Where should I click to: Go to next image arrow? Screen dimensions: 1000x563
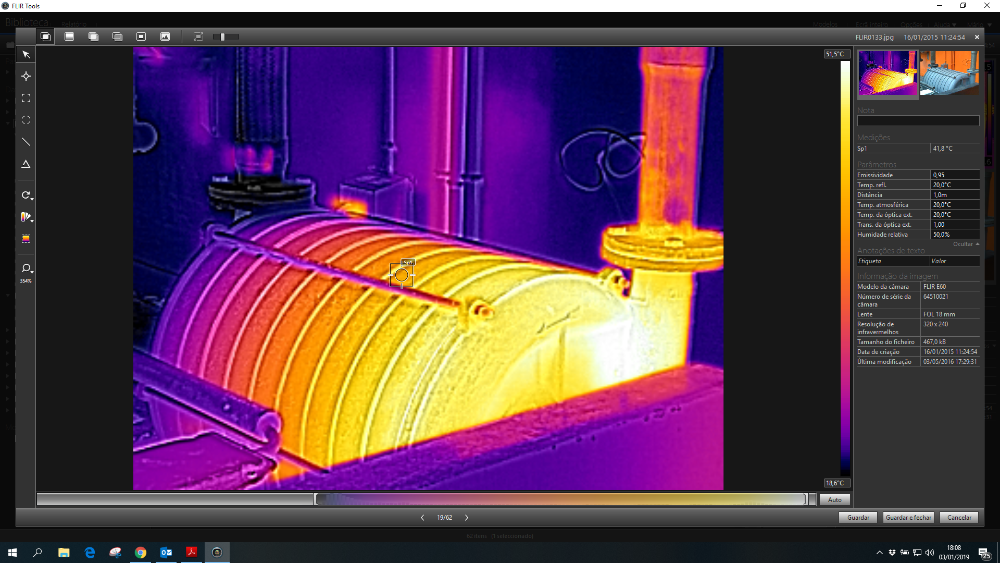point(466,518)
